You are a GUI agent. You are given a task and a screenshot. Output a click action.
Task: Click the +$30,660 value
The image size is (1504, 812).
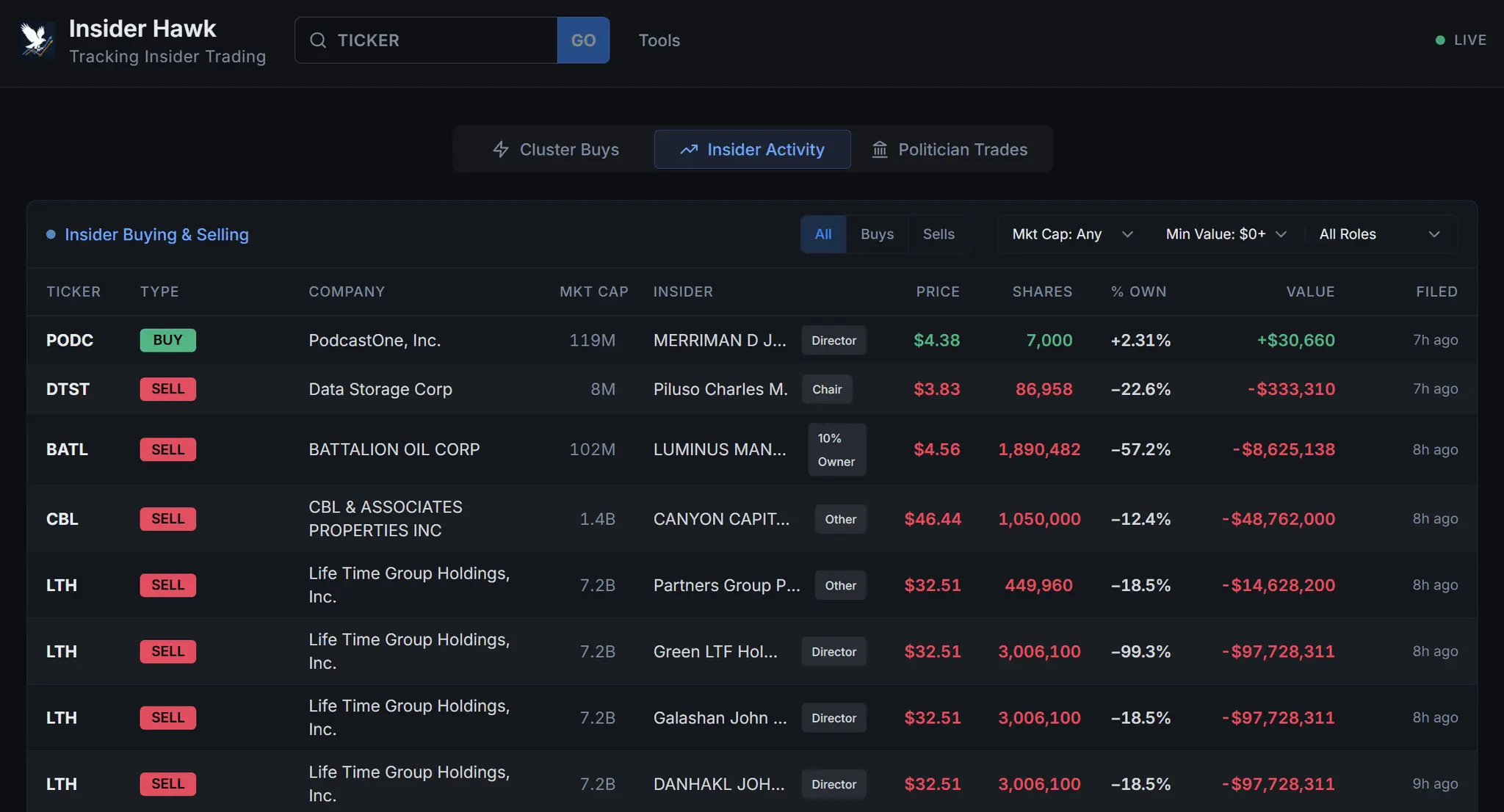(x=1295, y=340)
